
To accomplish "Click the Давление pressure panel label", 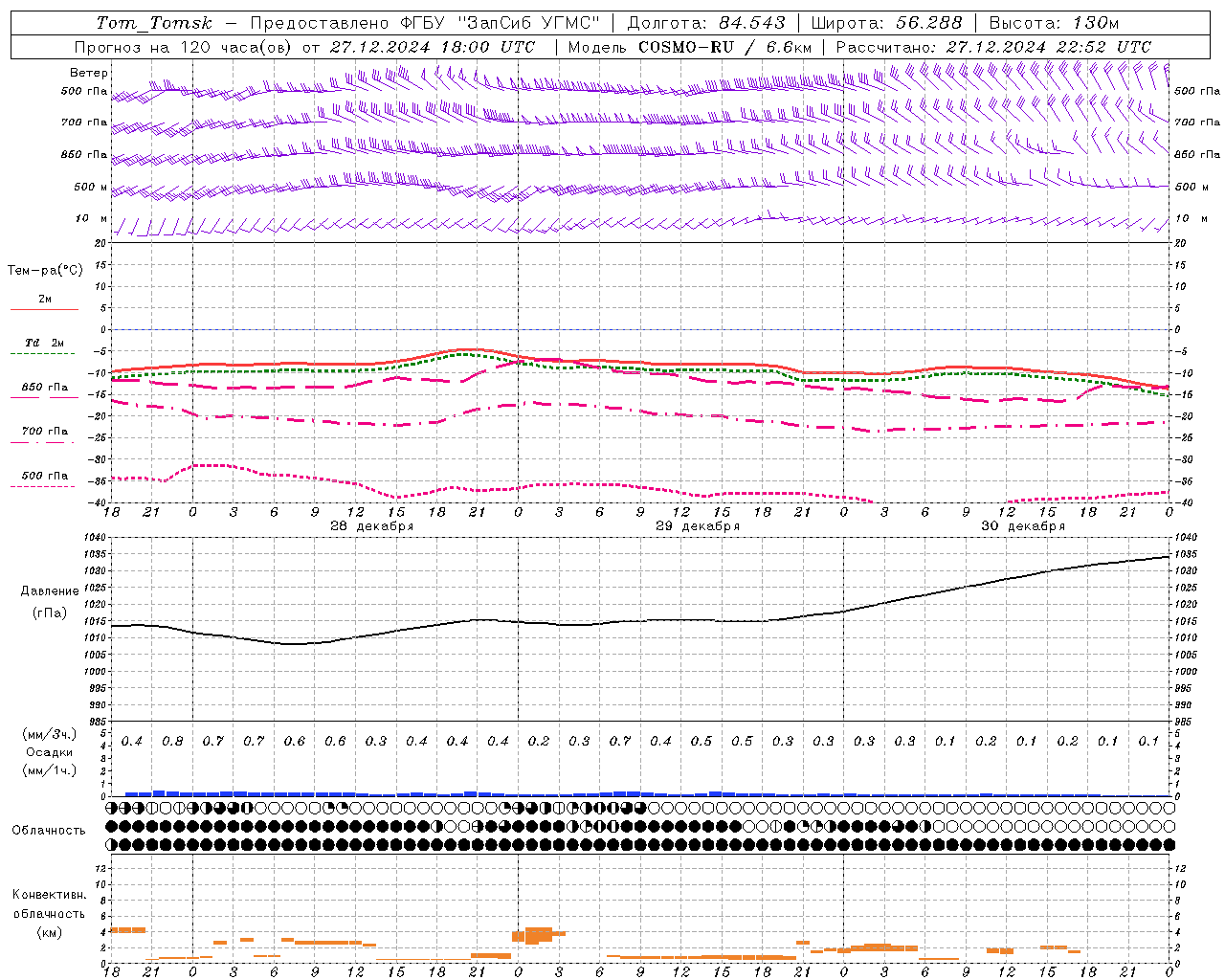I will coord(50,591).
